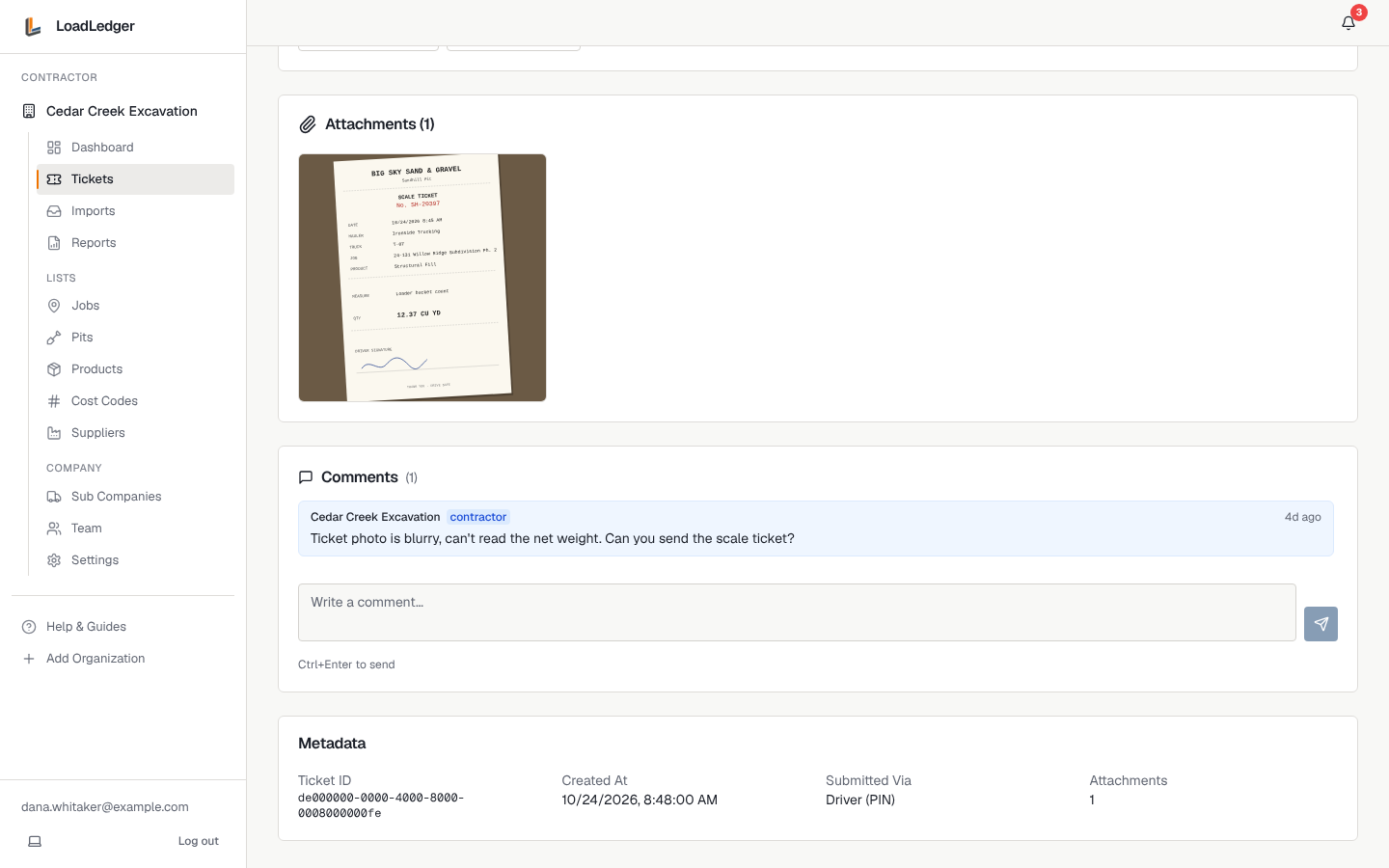
Task: Click the Sub Companies truck icon
Action: [x=54, y=497]
